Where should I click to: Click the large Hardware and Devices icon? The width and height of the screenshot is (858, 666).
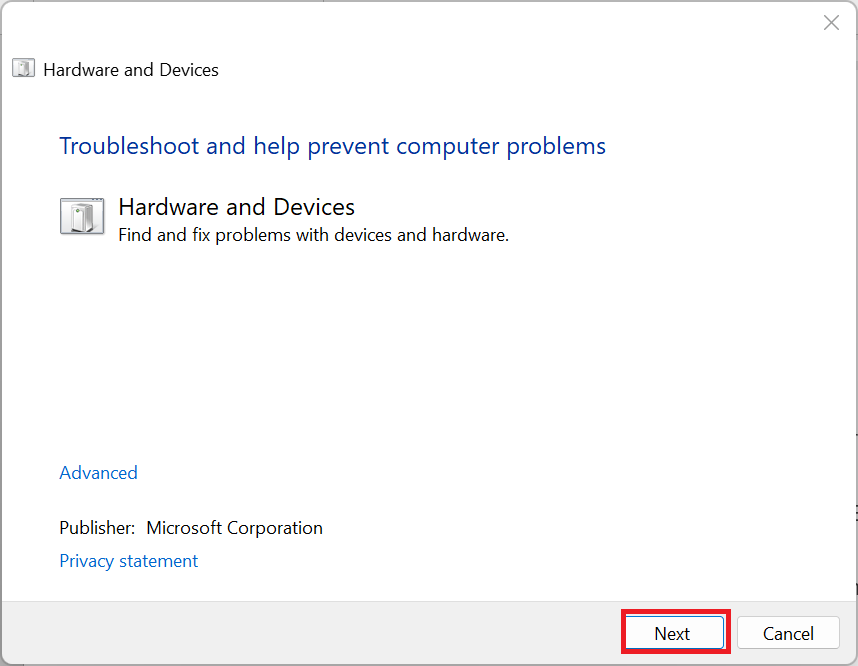pyautogui.click(x=81, y=215)
